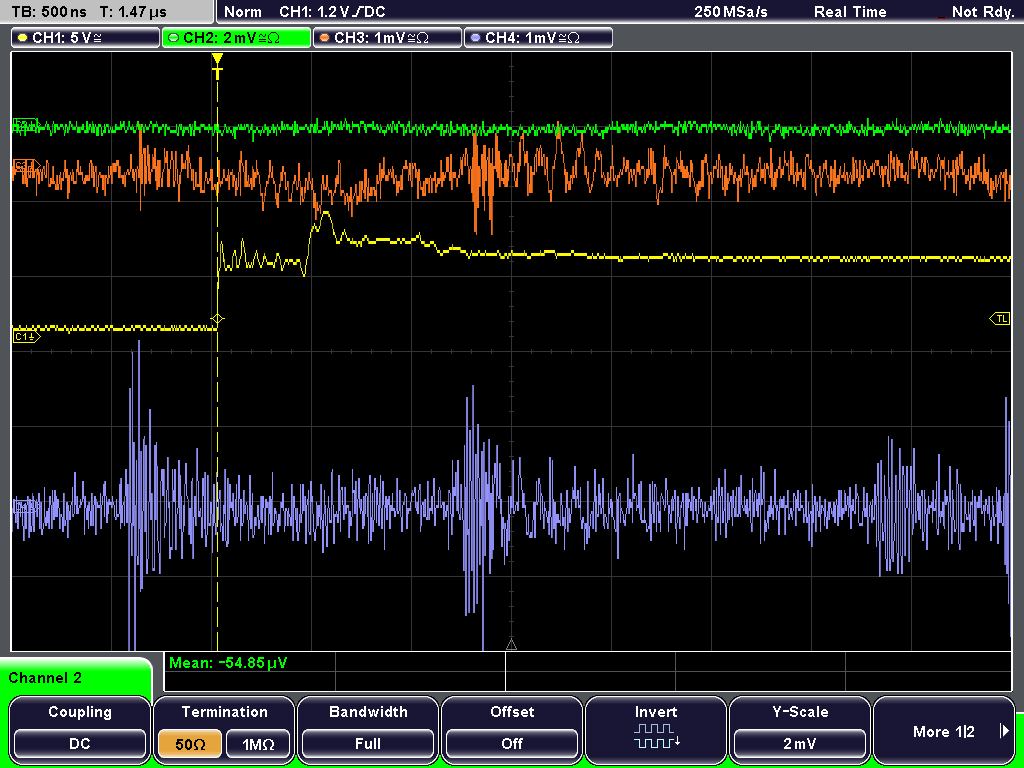Select the CH2: 2 mV channel tab
This screenshot has width=1024, height=768.
236,37
